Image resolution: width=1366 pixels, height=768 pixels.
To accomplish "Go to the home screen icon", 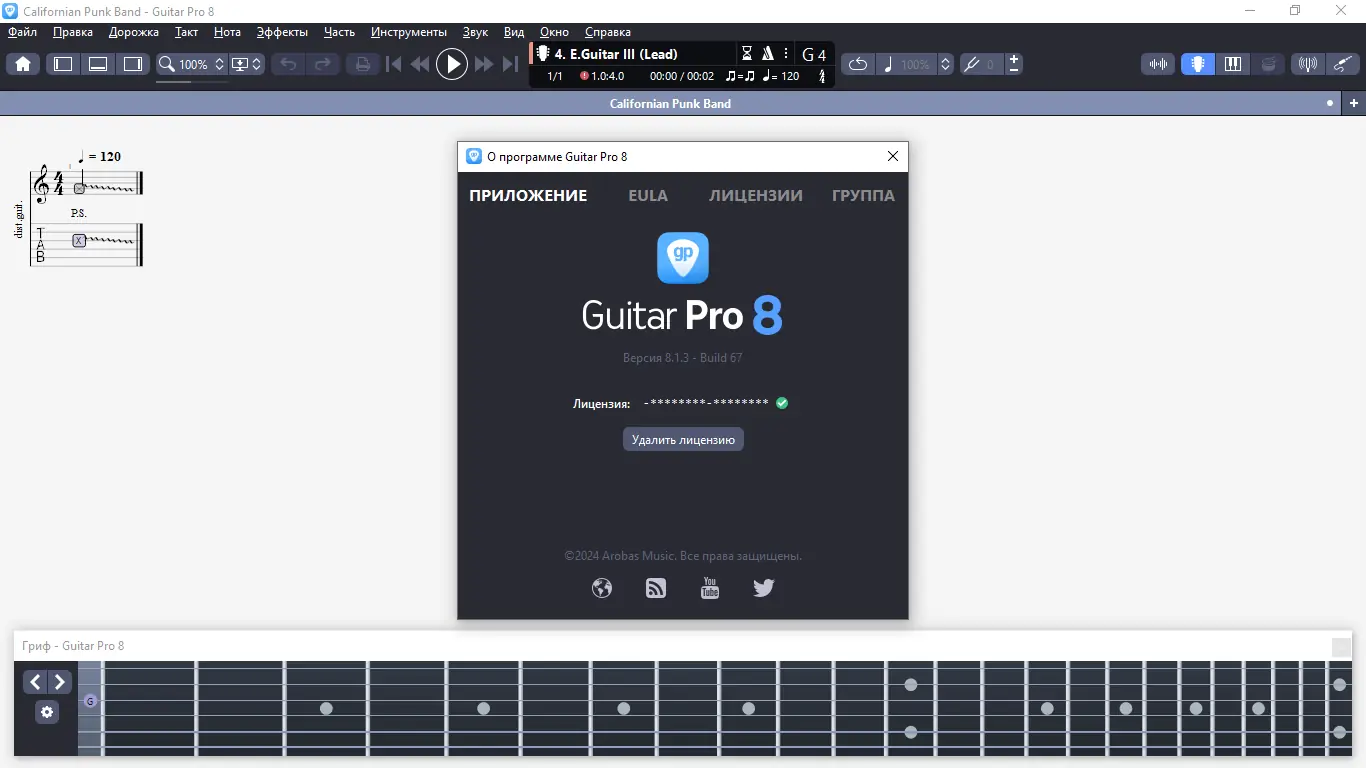I will tap(23, 64).
